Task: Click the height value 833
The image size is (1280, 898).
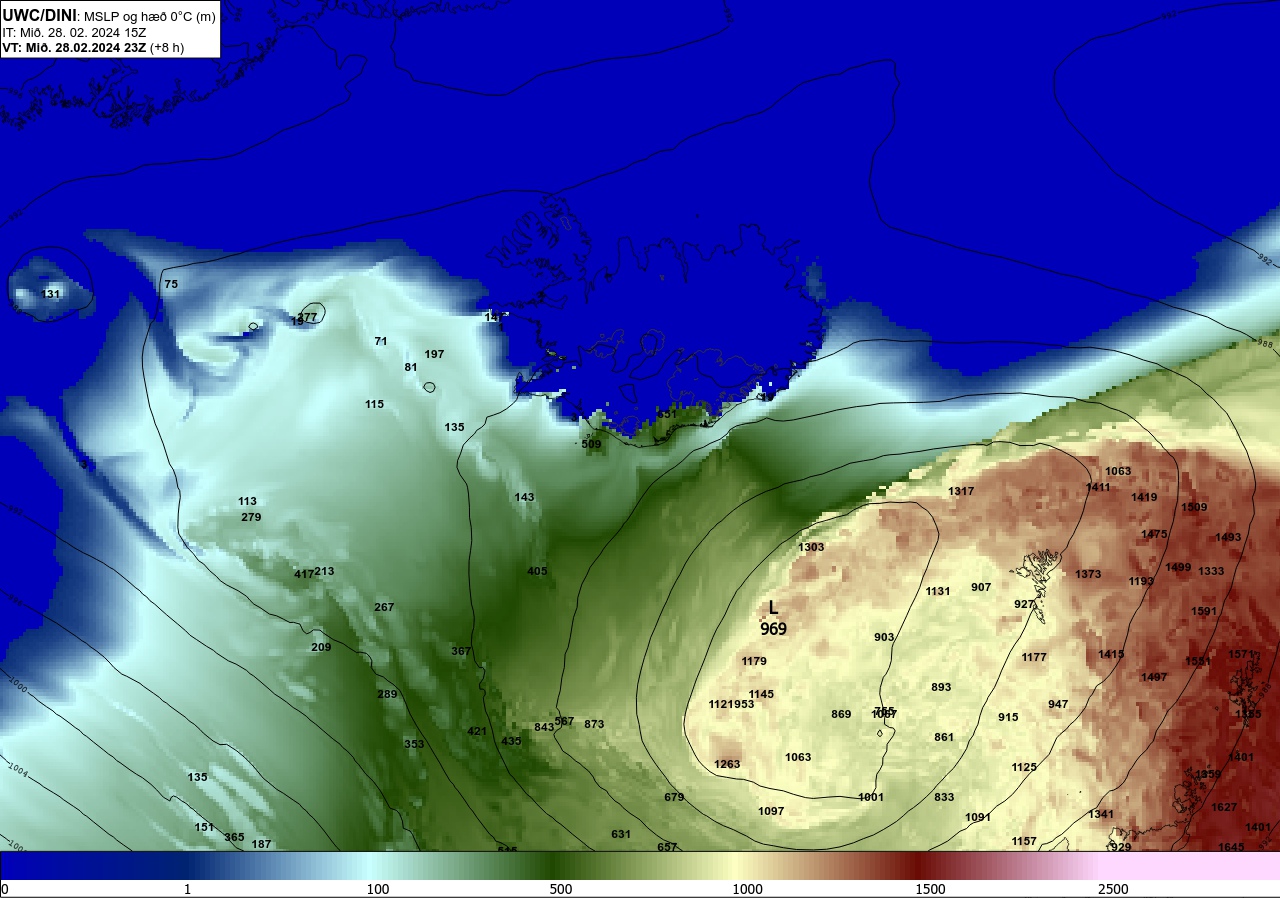Action: tap(944, 797)
